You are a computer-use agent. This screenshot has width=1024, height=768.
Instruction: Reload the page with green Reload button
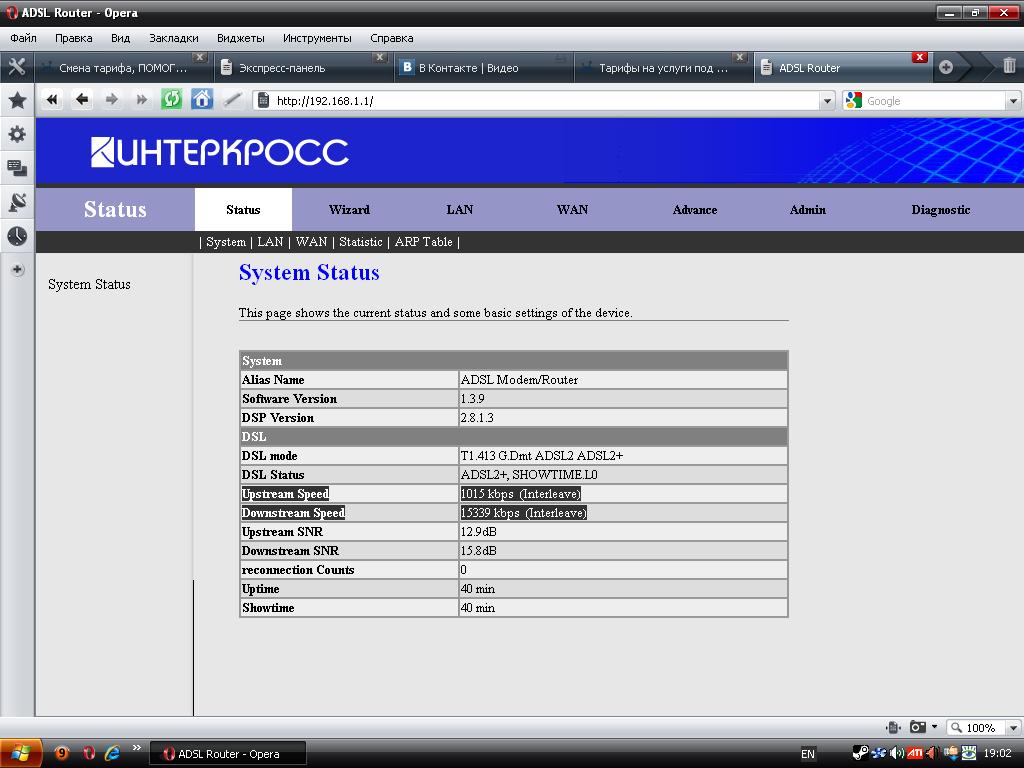point(171,99)
